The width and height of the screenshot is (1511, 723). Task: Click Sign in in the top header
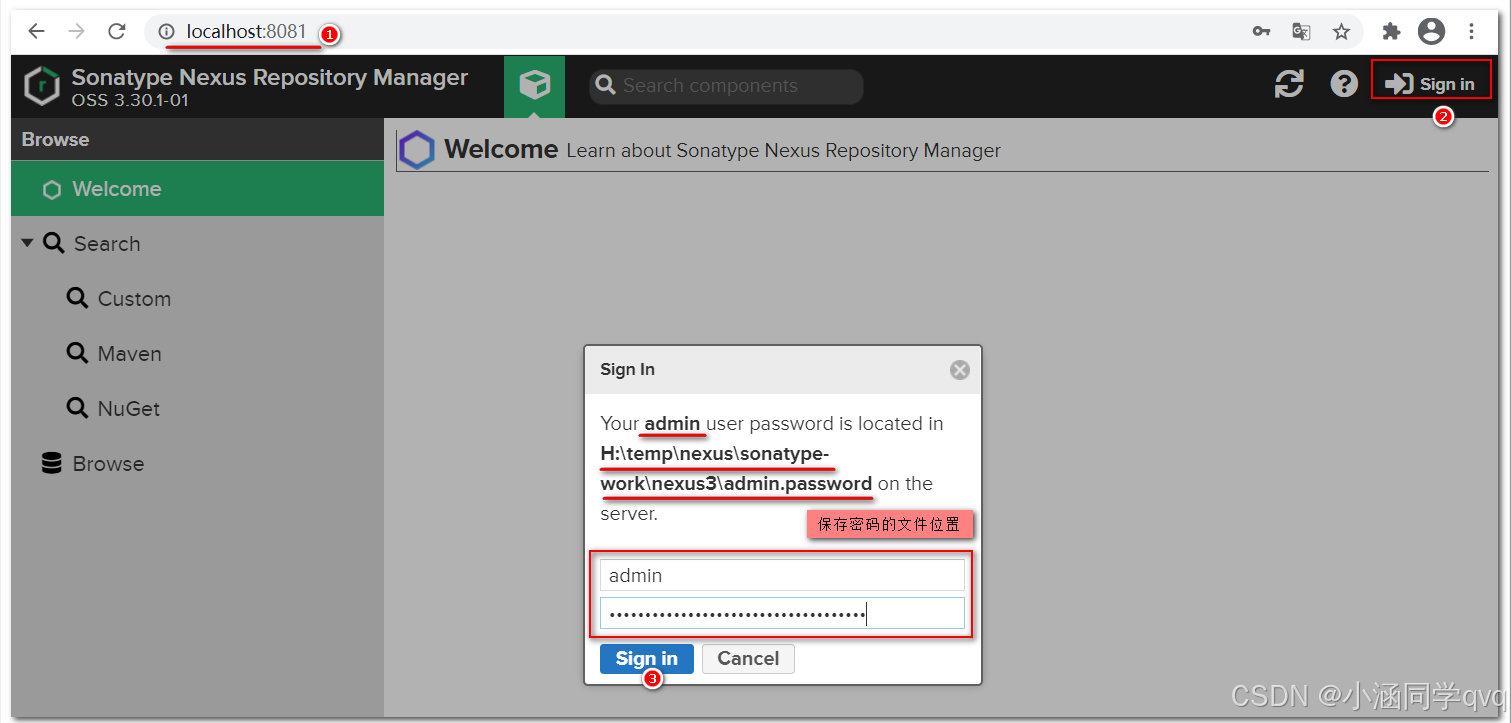[x=1431, y=84]
